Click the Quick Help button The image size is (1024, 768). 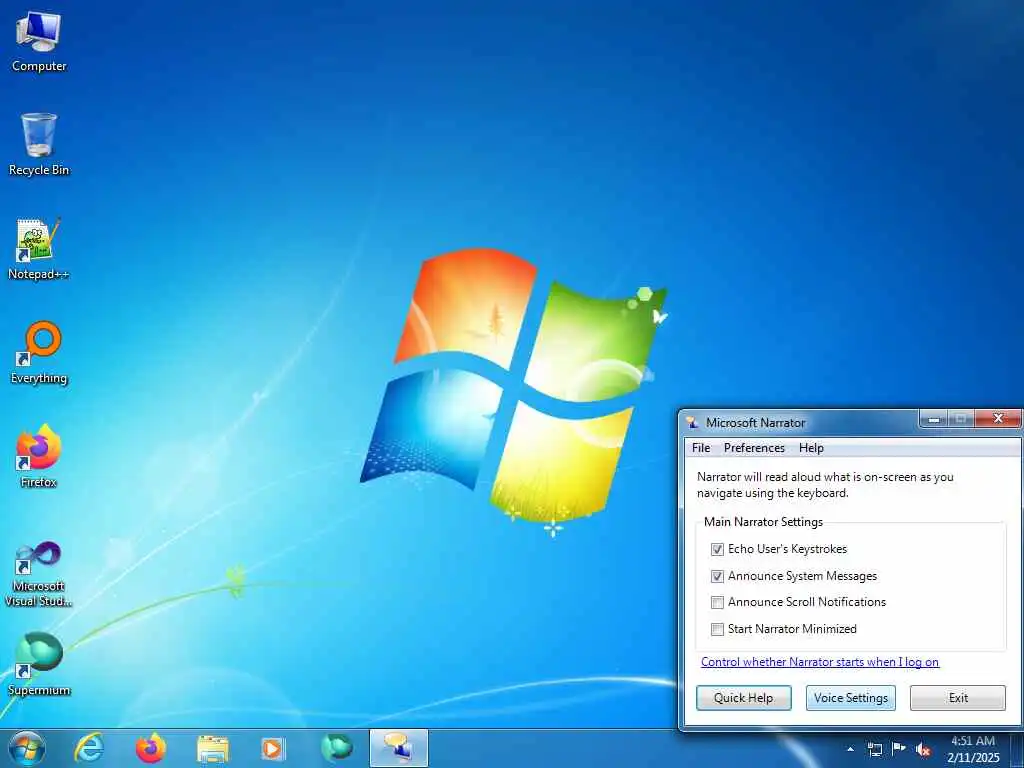coord(743,697)
